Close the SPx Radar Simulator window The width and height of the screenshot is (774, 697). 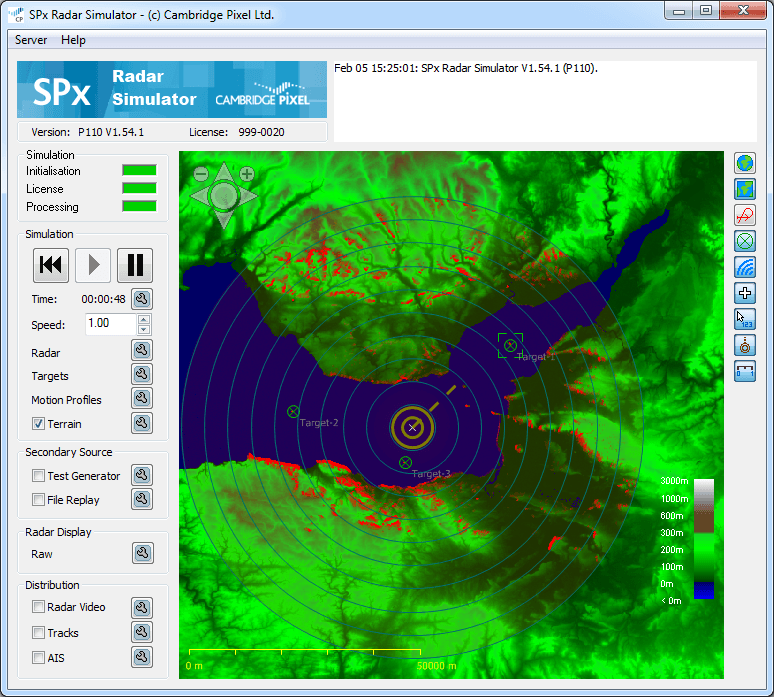click(743, 10)
